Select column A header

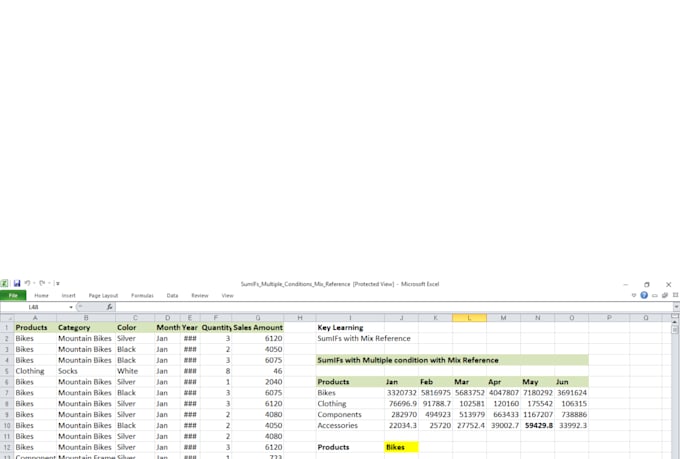click(x=35, y=318)
